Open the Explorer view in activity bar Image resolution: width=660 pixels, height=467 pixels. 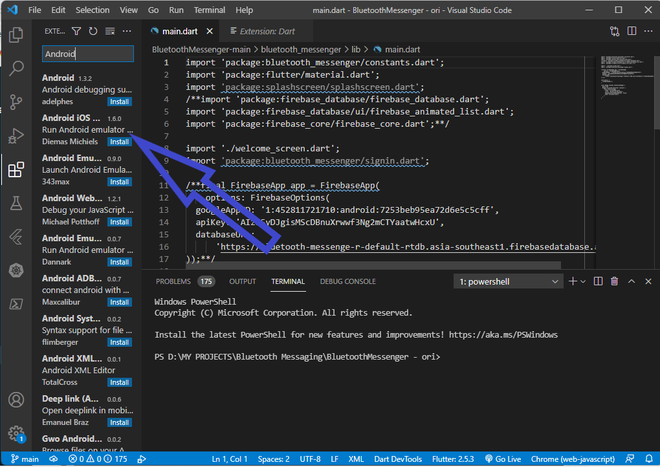click(16, 35)
